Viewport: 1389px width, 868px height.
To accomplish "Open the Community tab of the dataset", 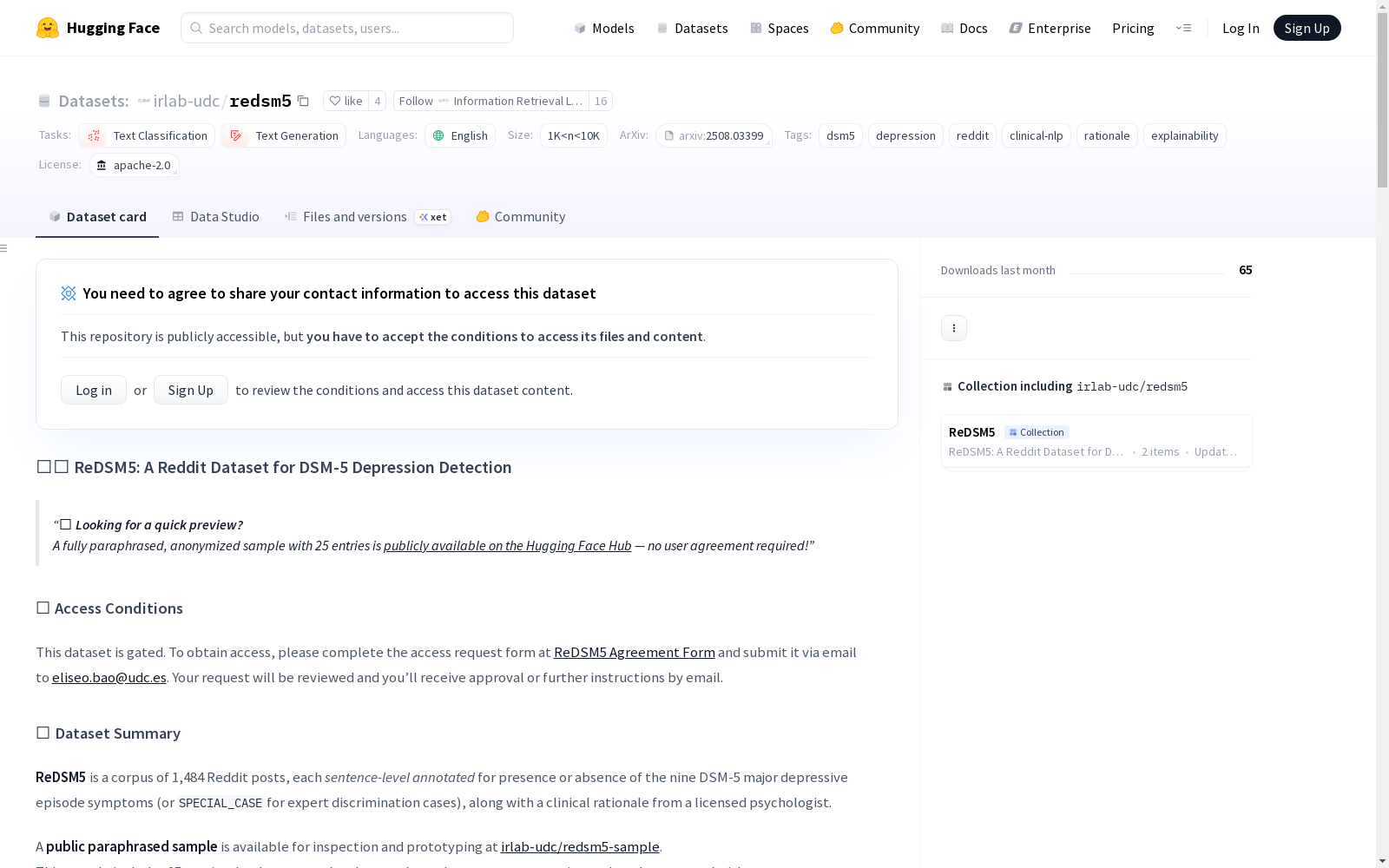I will 521,217.
